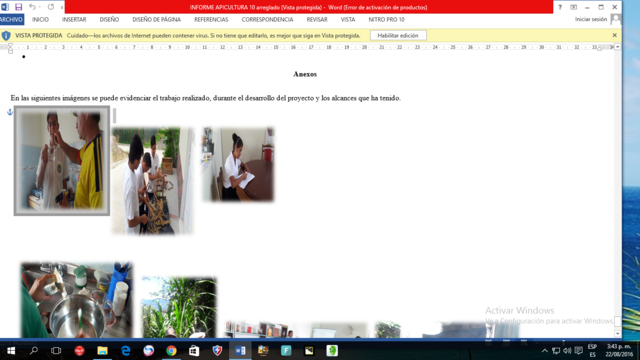This screenshot has height=360, width=640.
Task: Expand the Quick Access Toolbar customize arrow
Action: [x=62, y=7]
